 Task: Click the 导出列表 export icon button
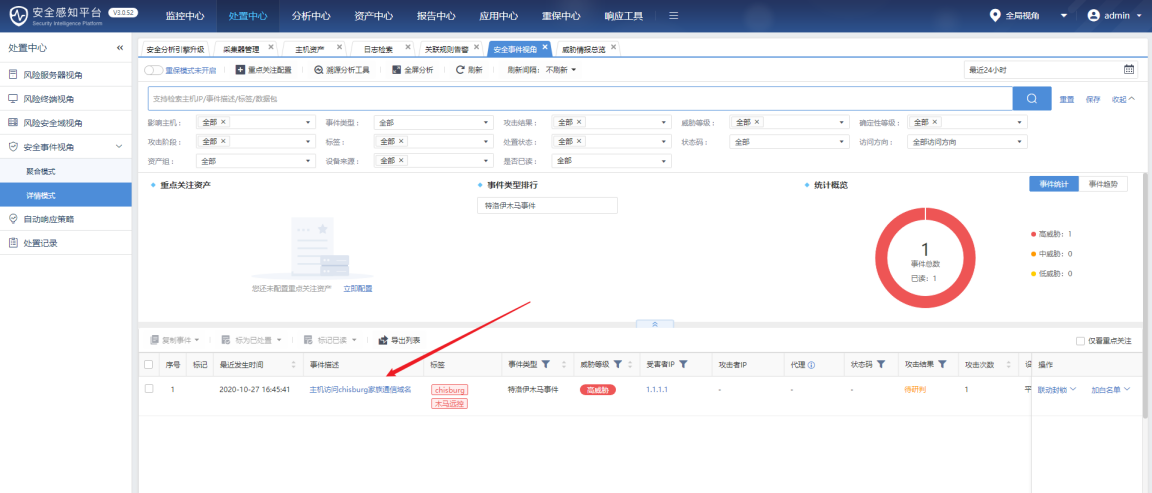(x=383, y=340)
